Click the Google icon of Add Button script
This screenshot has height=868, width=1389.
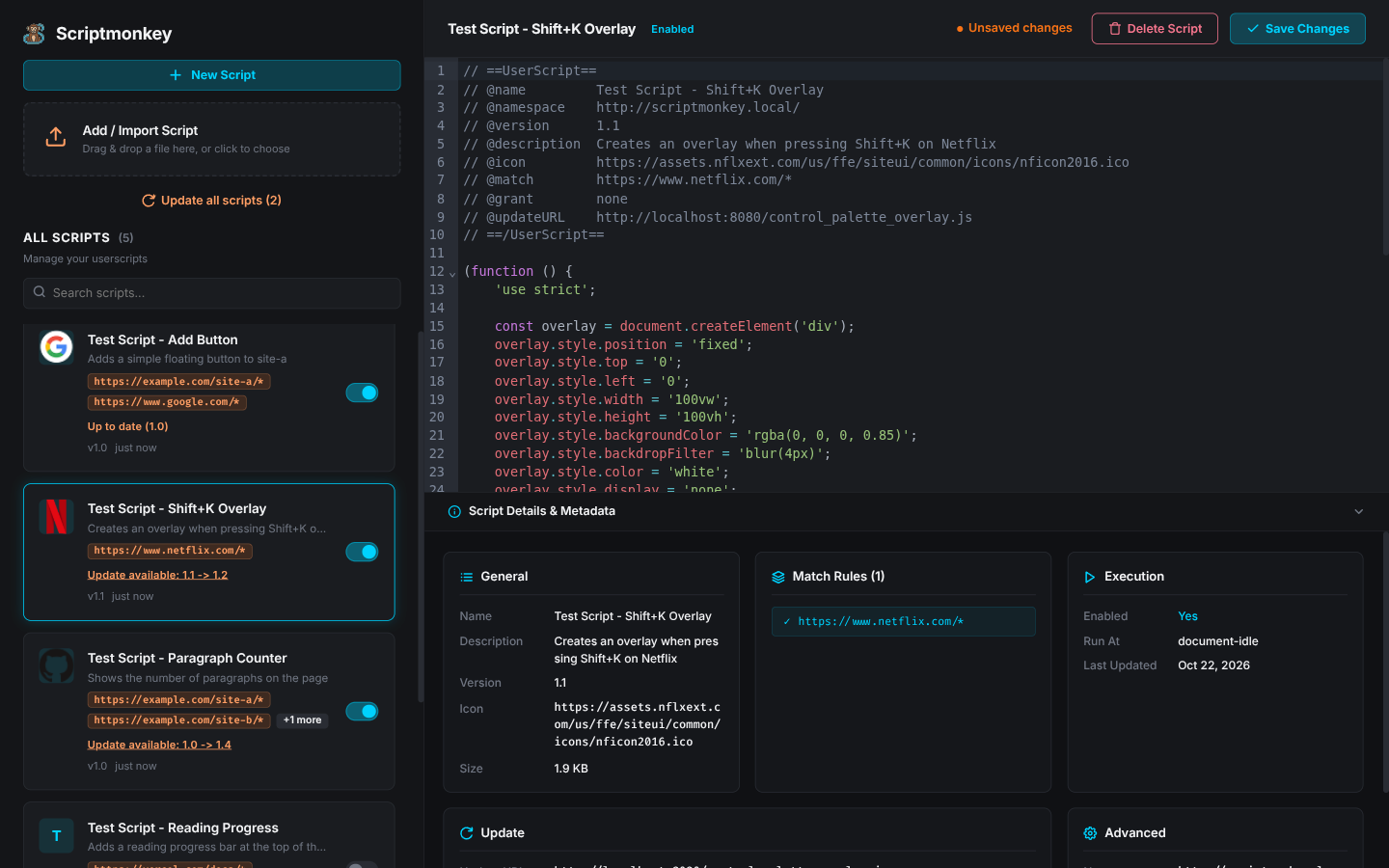(56, 347)
